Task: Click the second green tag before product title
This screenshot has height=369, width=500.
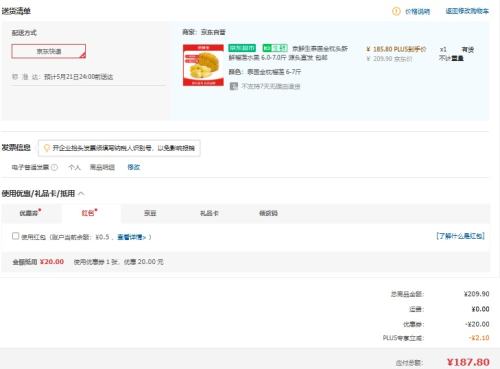Action: [275, 48]
